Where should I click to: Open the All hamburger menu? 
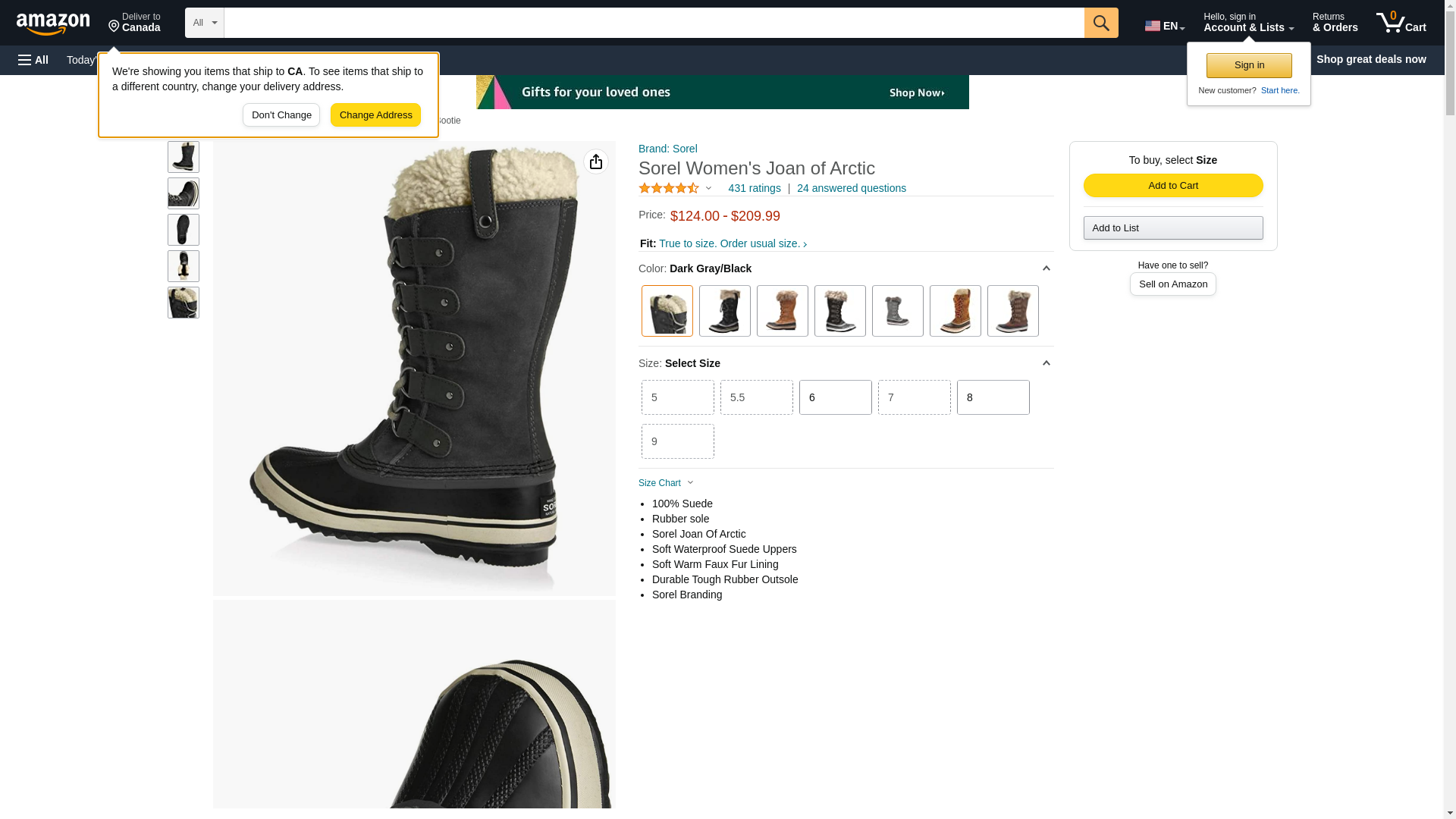[x=33, y=60]
